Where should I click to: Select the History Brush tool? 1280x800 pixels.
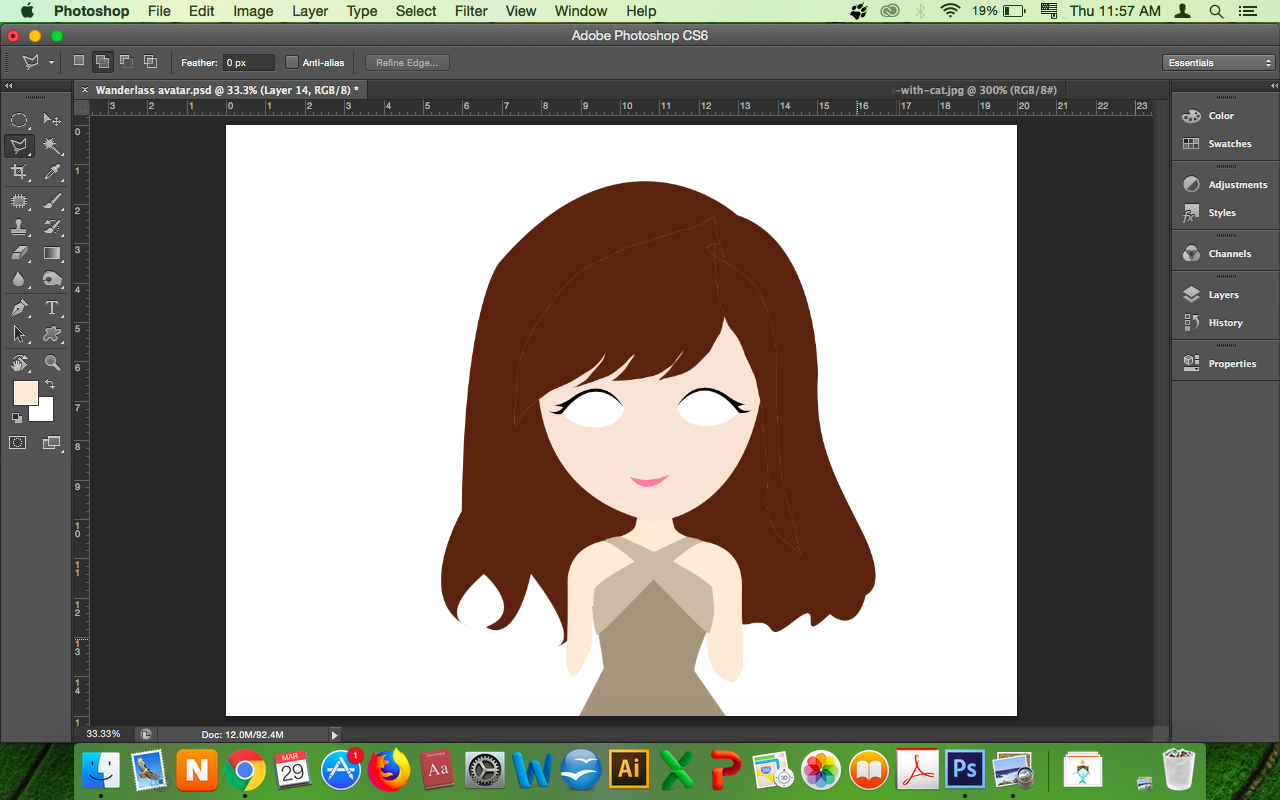click(x=53, y=227)
